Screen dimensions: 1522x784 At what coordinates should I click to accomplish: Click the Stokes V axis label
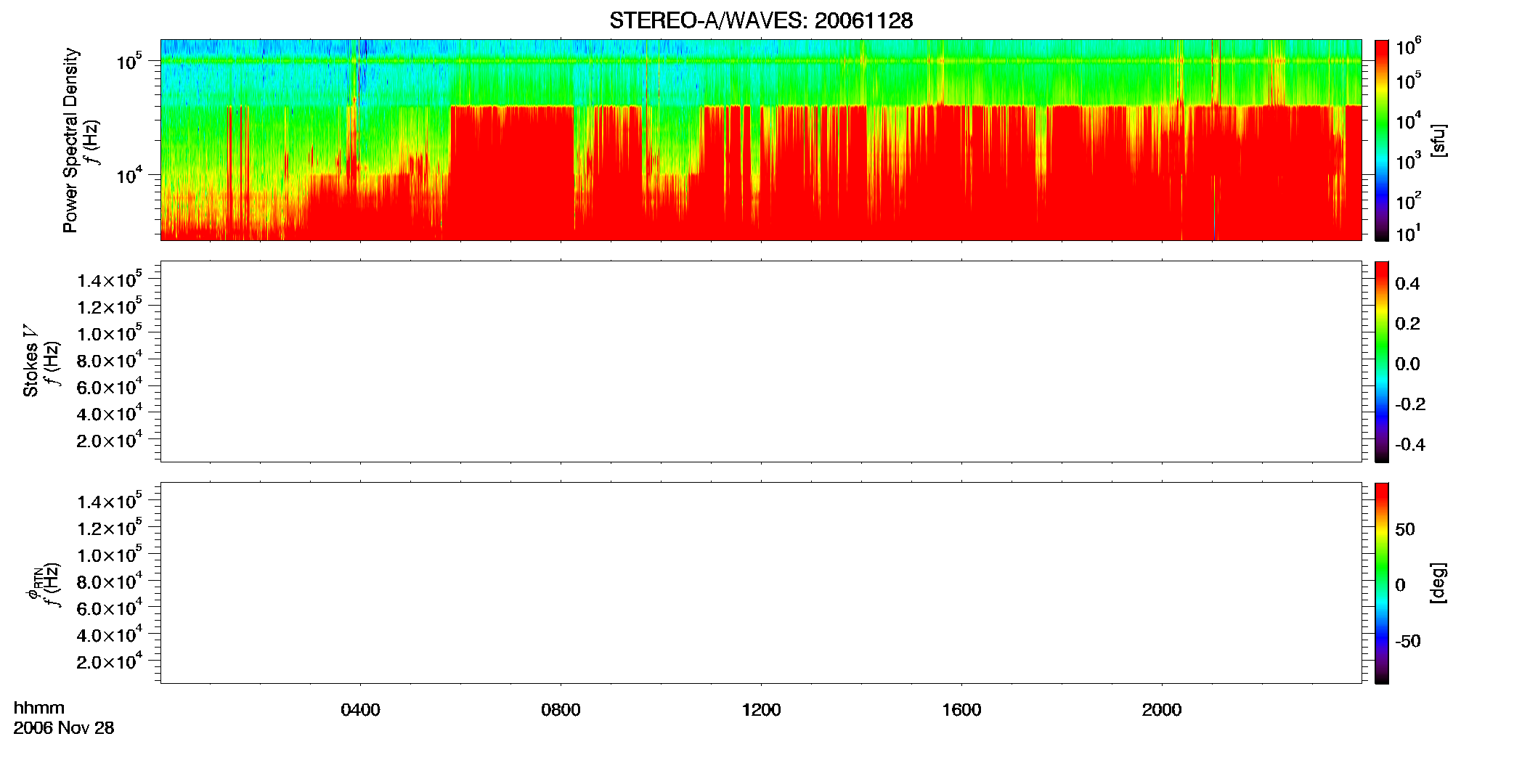[x=30, y=361]
